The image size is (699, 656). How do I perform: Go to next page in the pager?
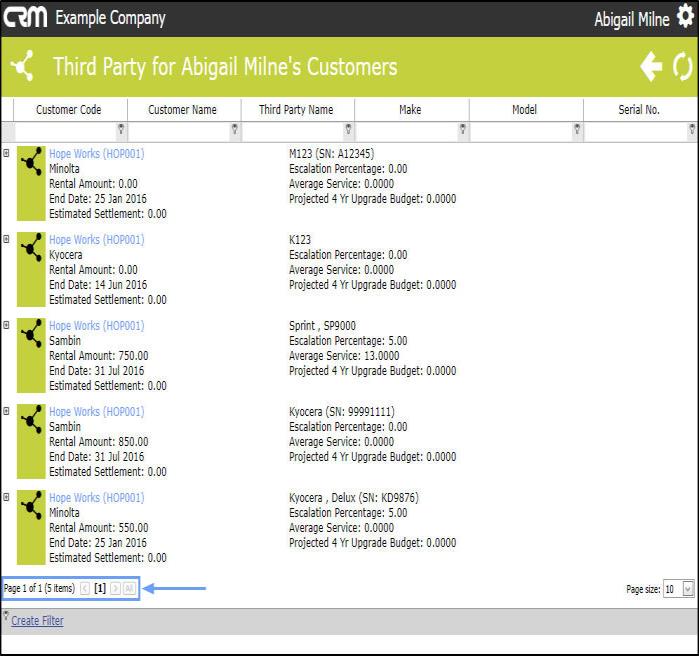pos(115,588)
